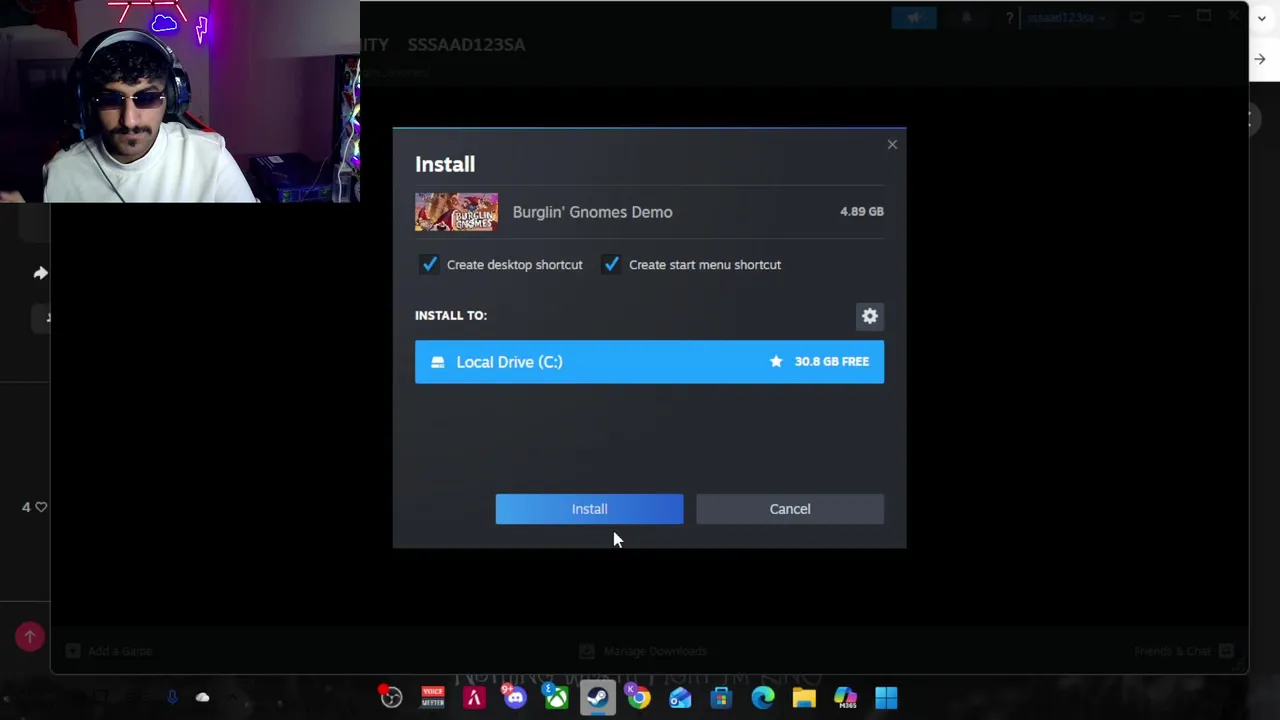Open Voicemeeter from the taskbar
This screenshot has height=720, width=1280.
click(433, 697)
